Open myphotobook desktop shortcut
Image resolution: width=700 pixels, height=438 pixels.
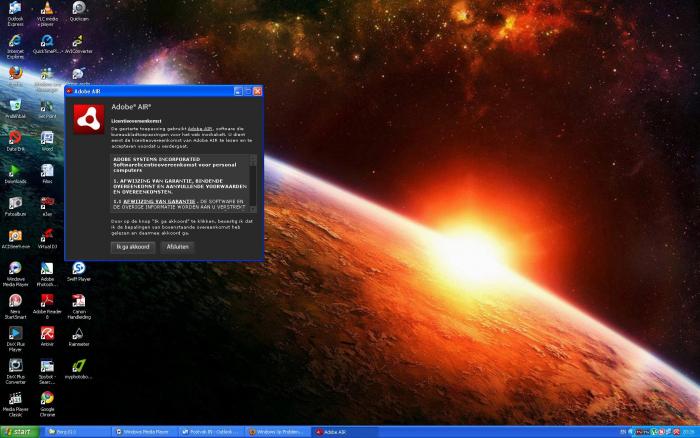[79, 369]
